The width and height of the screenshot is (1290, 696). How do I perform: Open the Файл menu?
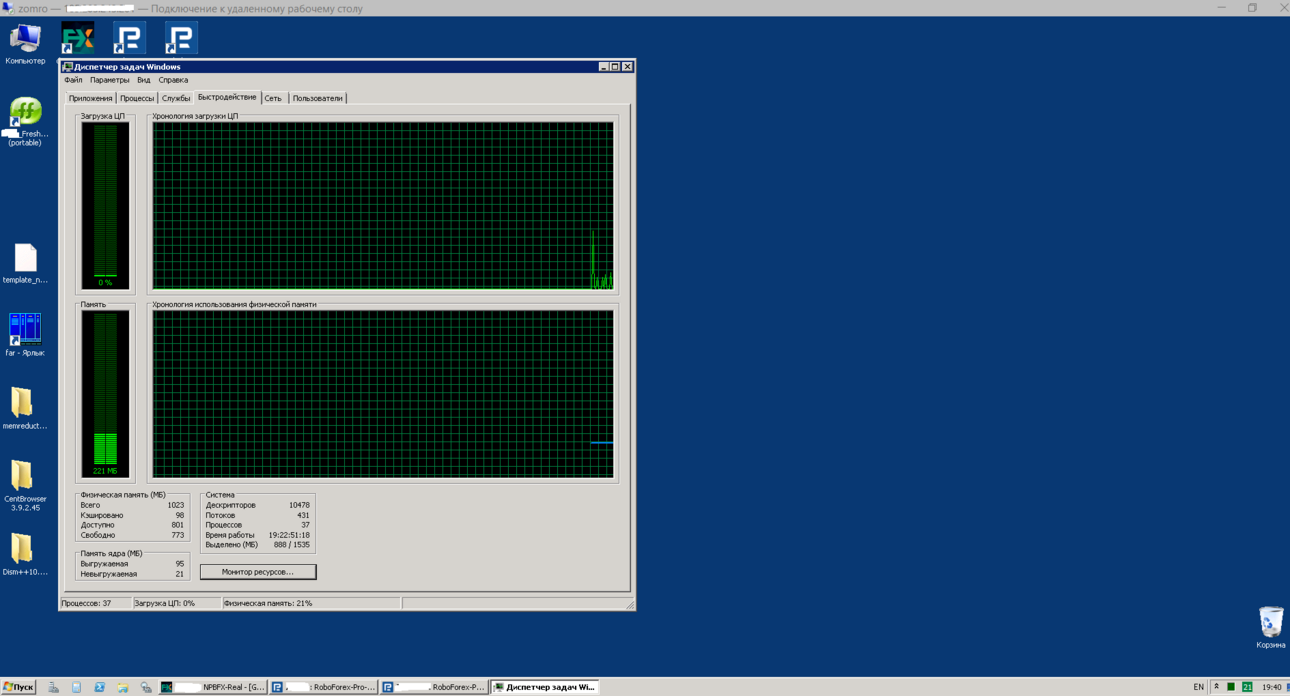point(73,80)
